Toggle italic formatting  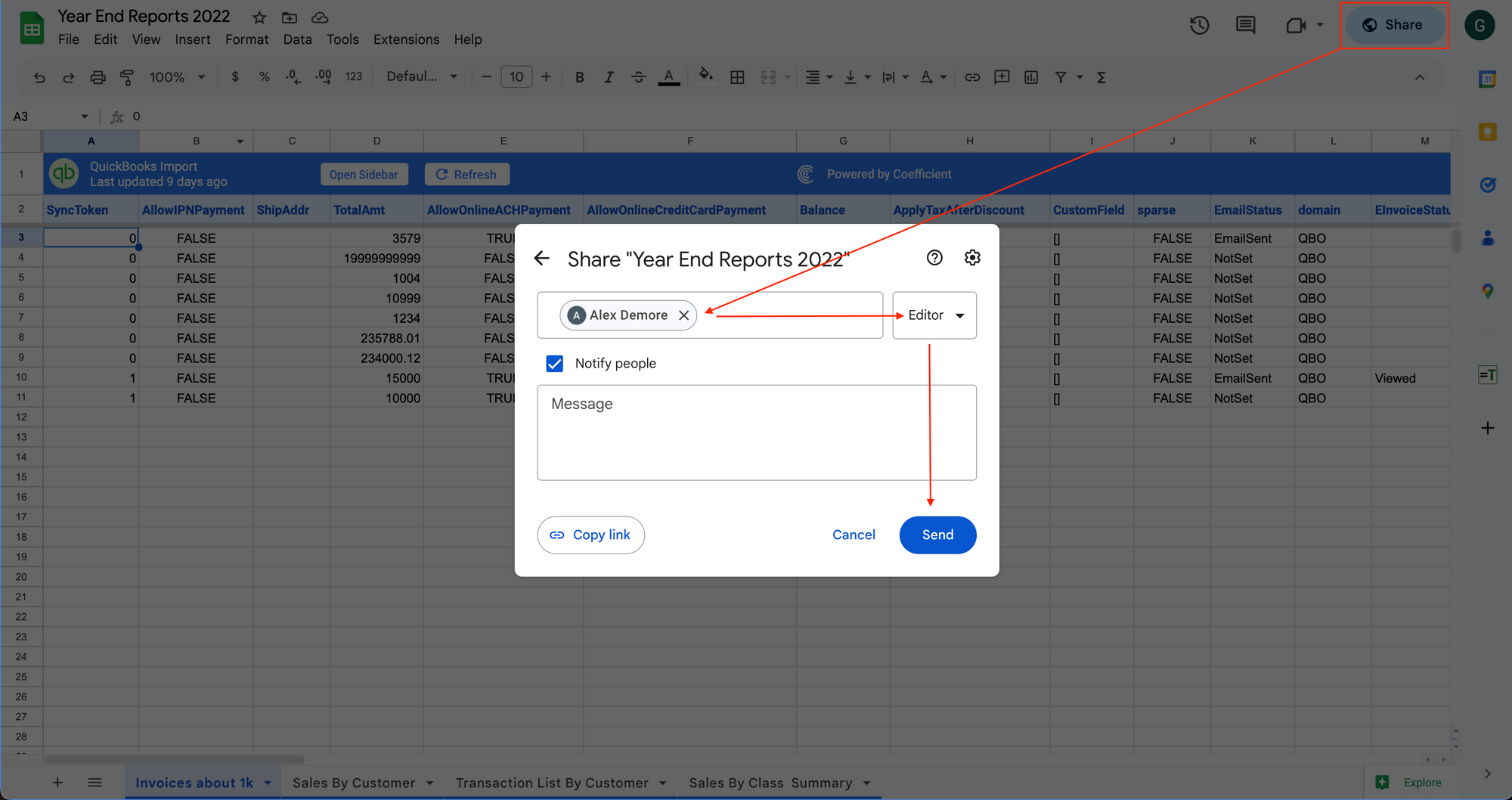[x=609, y=77]
